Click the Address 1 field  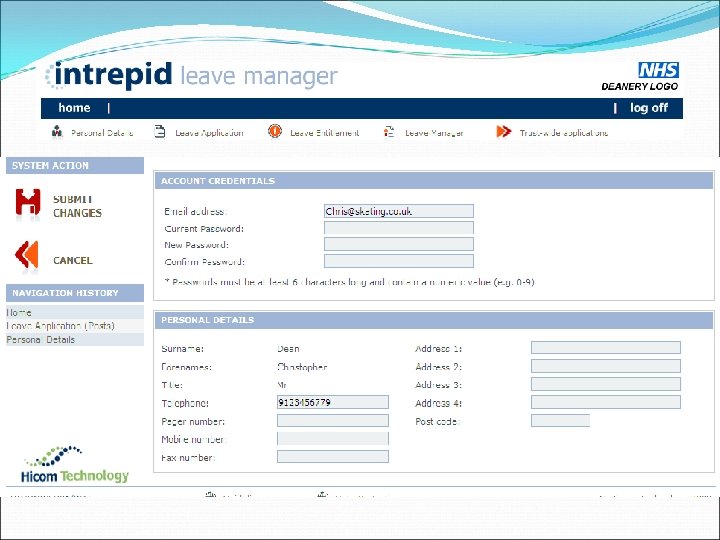coord(606,348)
